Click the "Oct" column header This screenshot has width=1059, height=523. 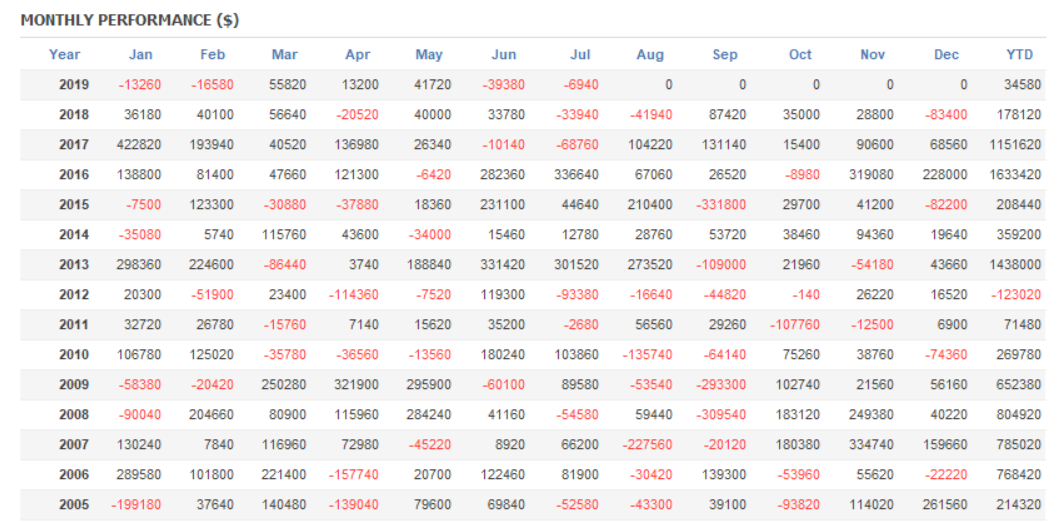(x=800, y=54)
